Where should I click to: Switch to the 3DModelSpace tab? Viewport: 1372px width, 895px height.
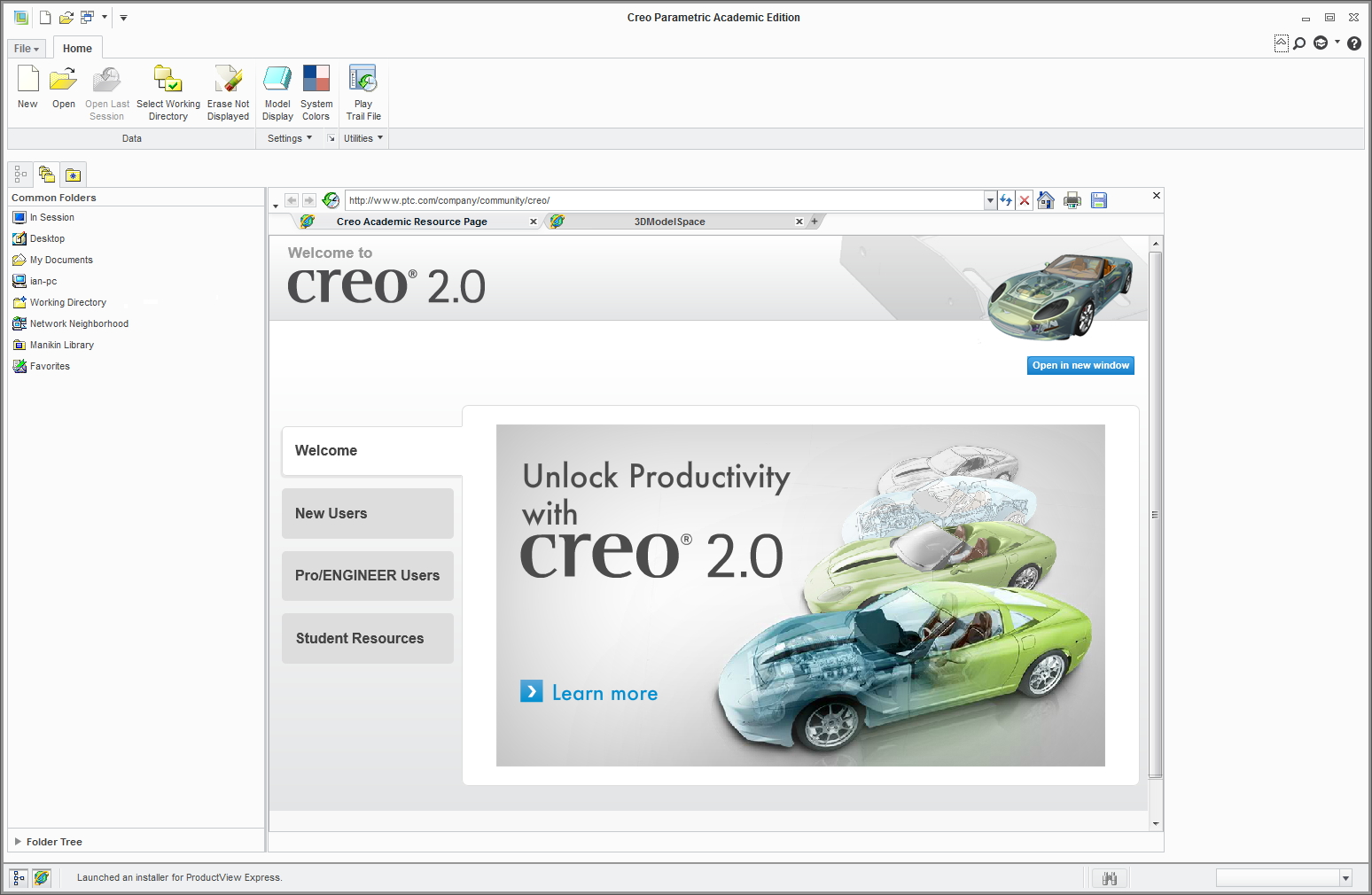670,222
